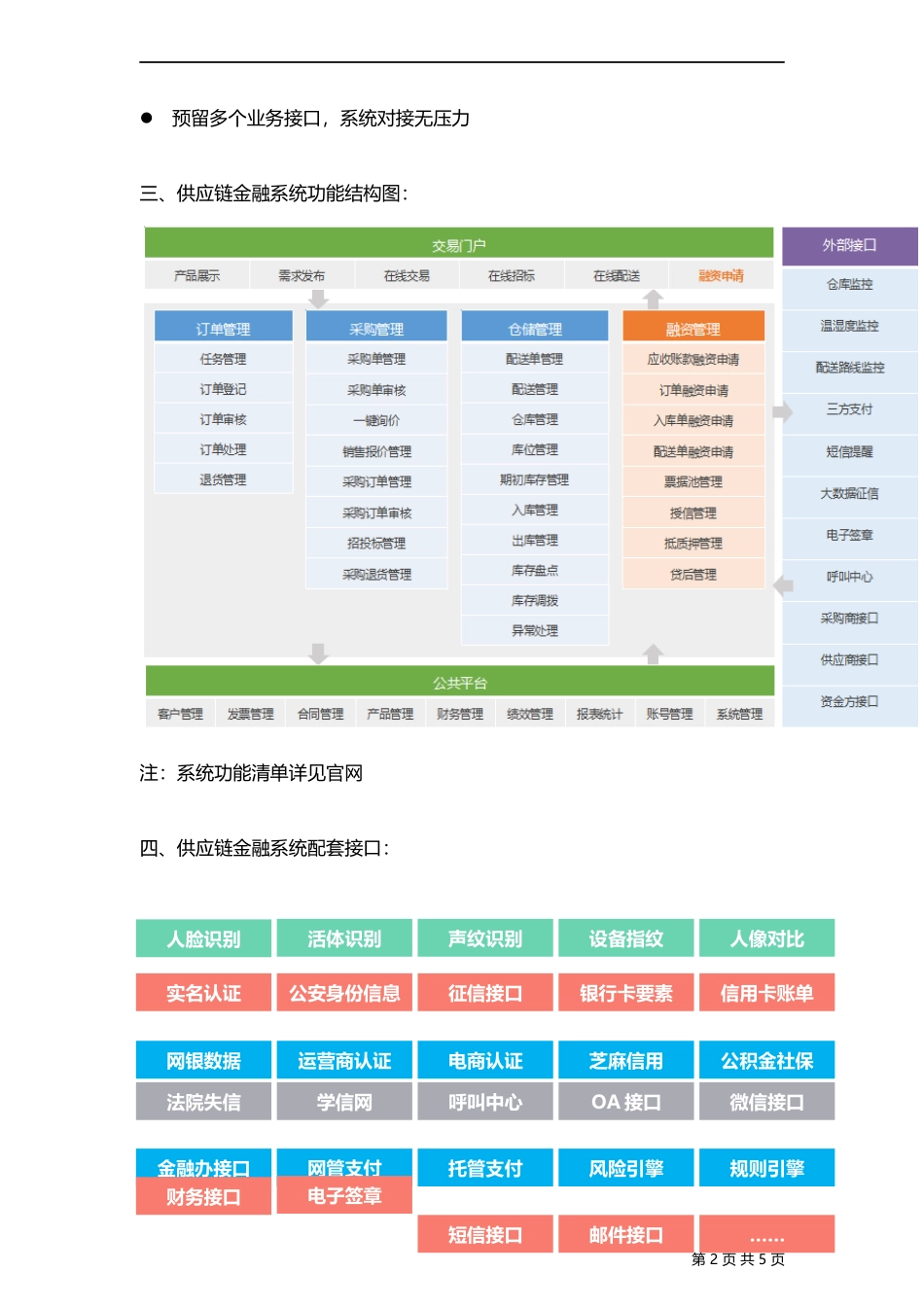This screenshot has width=924, height=1307.
Task: Select the green 声纹识别 box
Action: [485, 938]
